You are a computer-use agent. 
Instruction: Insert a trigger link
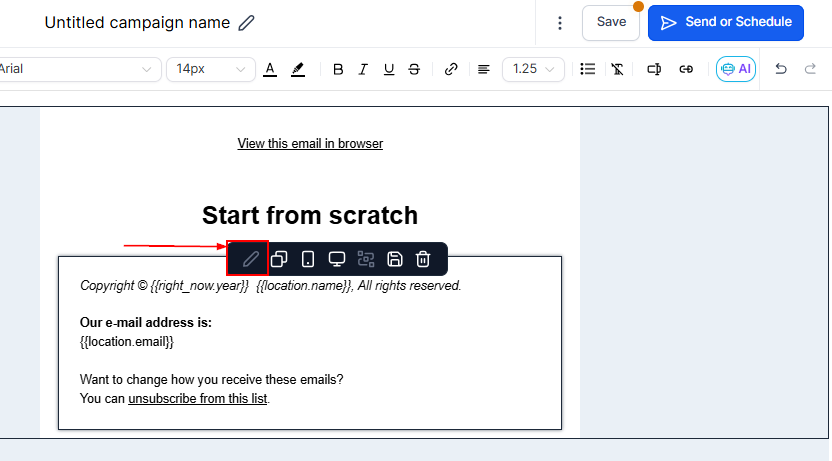(x=686, y=69)
